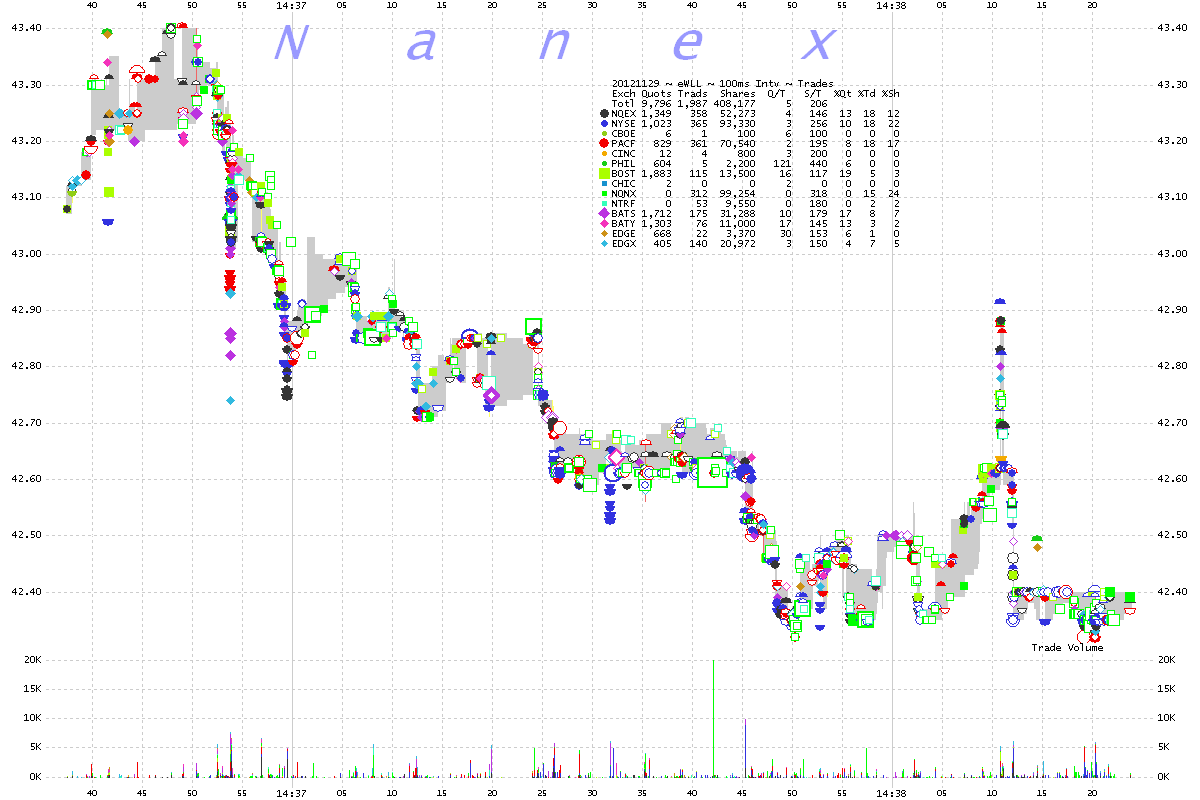
Task: Click the 0K volume label on left axis
Action: [33, 776]
